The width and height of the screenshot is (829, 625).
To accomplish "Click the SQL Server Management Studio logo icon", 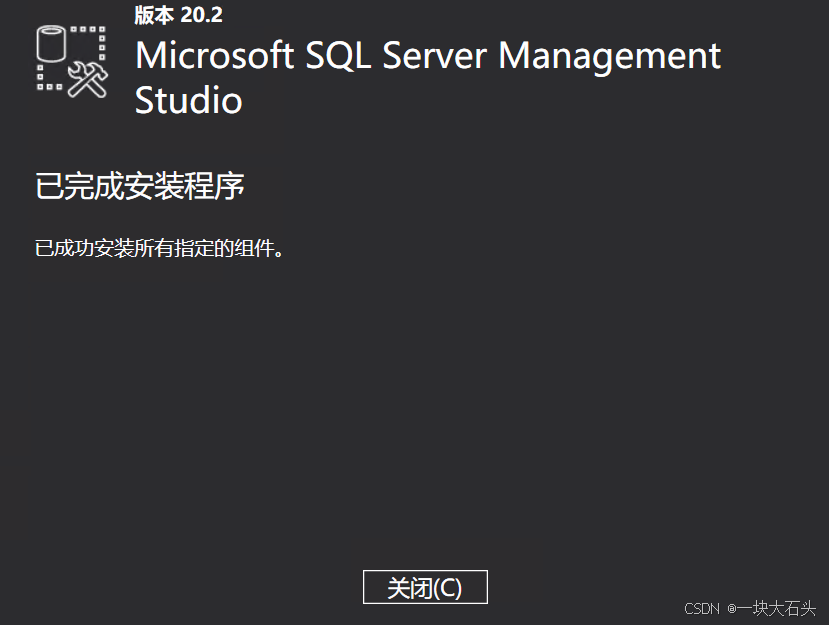I will click(x=72, y=61).
